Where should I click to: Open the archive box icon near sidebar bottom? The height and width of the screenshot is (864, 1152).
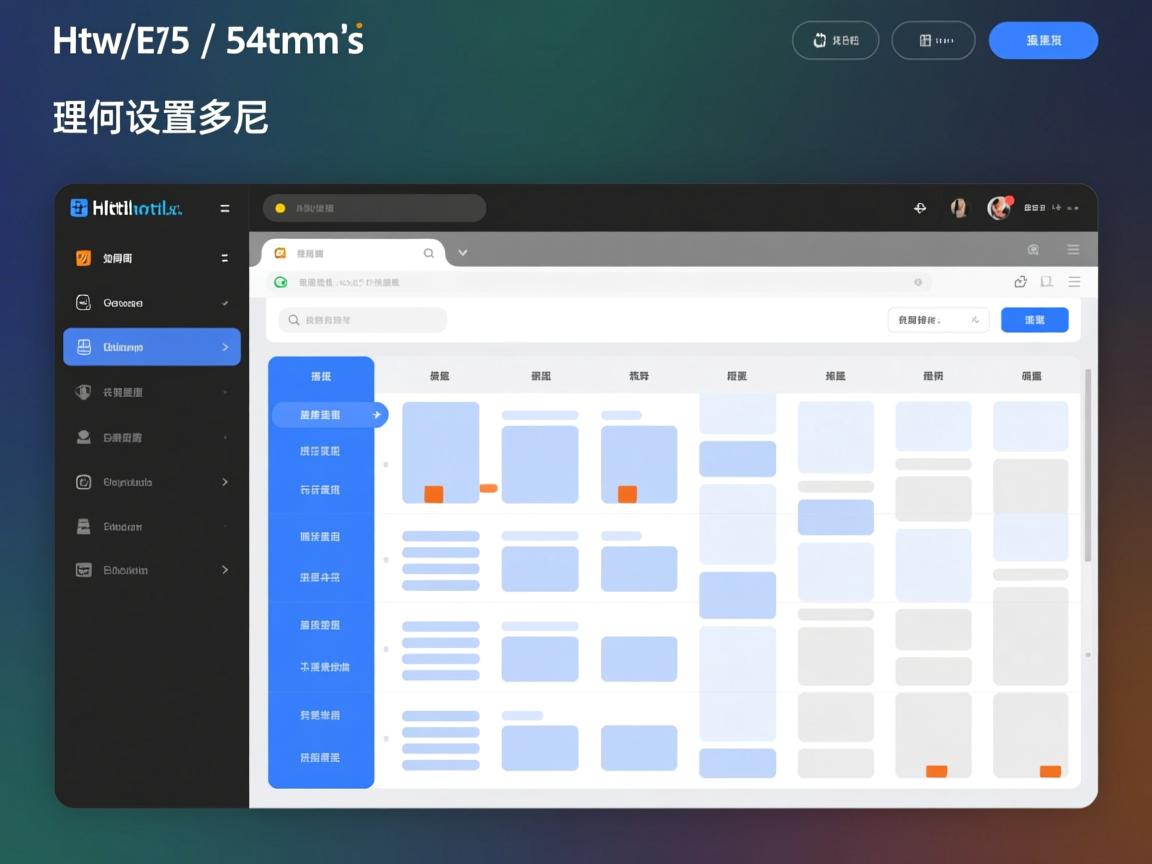point(85,526)
